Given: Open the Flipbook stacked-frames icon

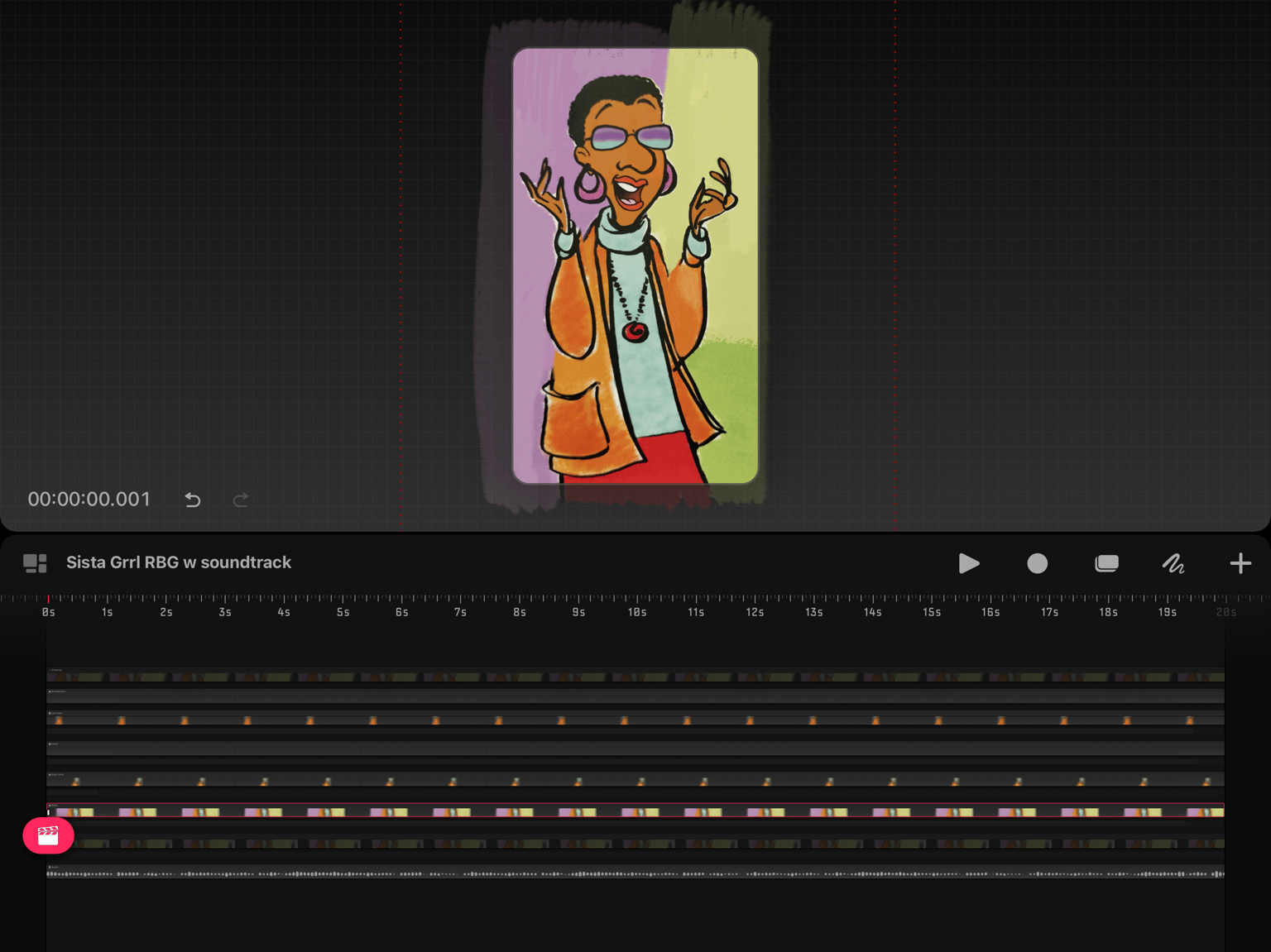Looking at the screenshot, I should [1106, 563].
